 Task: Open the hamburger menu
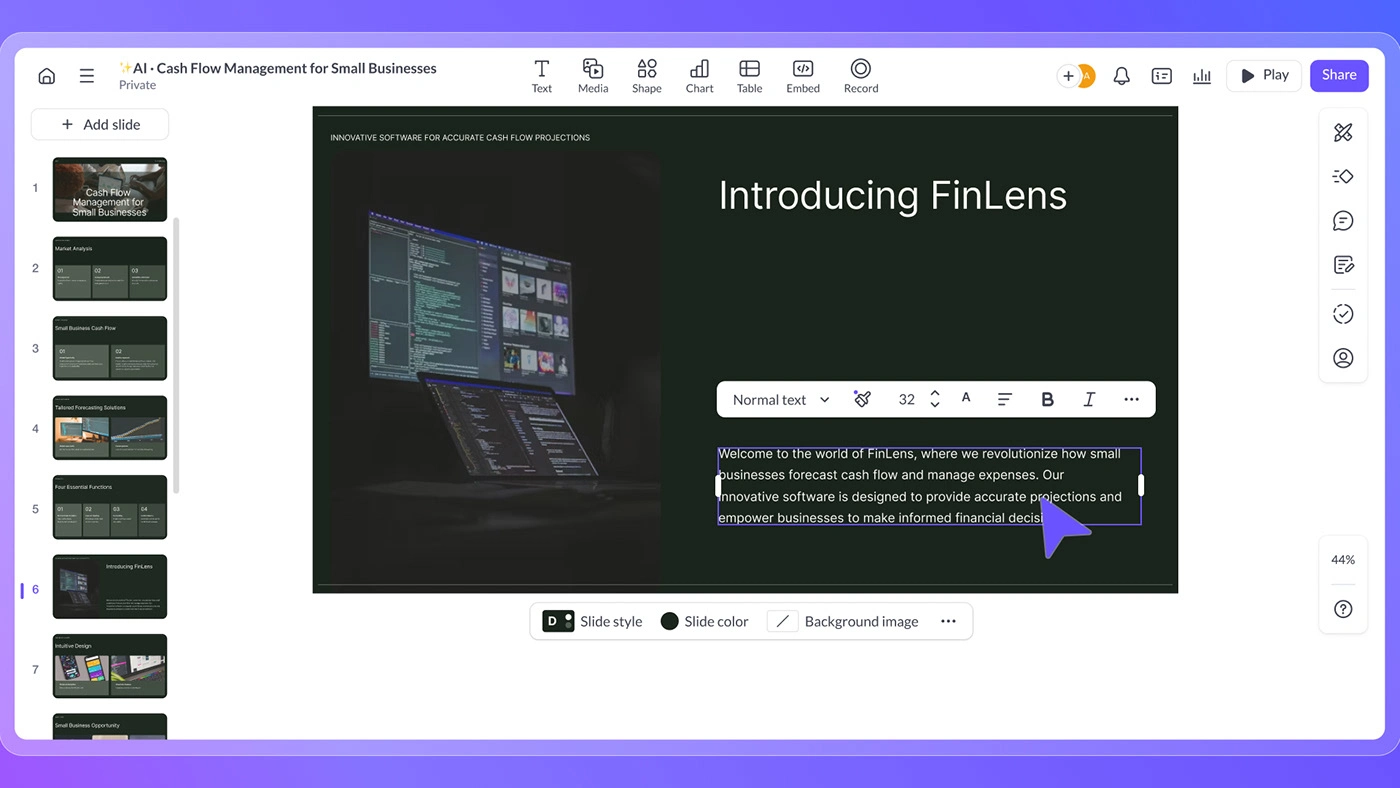[87, 76]
